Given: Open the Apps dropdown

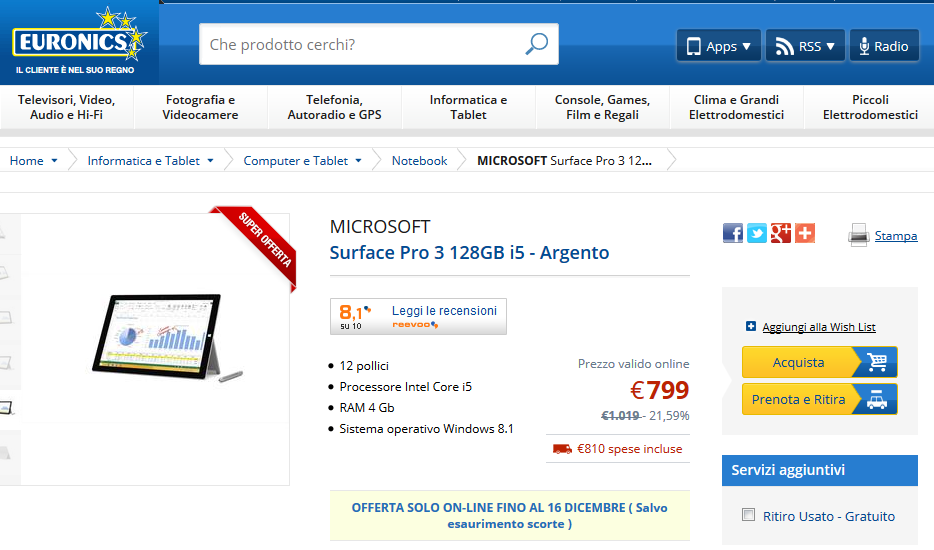Looking at the screenshot, I should coord(719,46).
